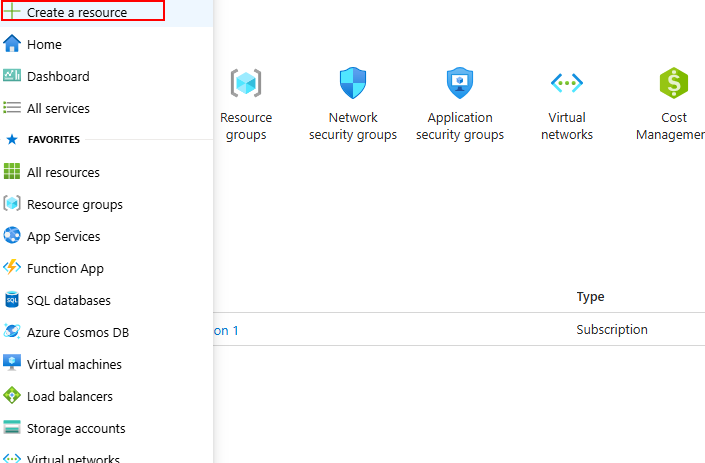705x463 pixels.
Task: Click sidebar Virtual networks arrows icon
Action: pyautogui.click(x=12, y=459)
